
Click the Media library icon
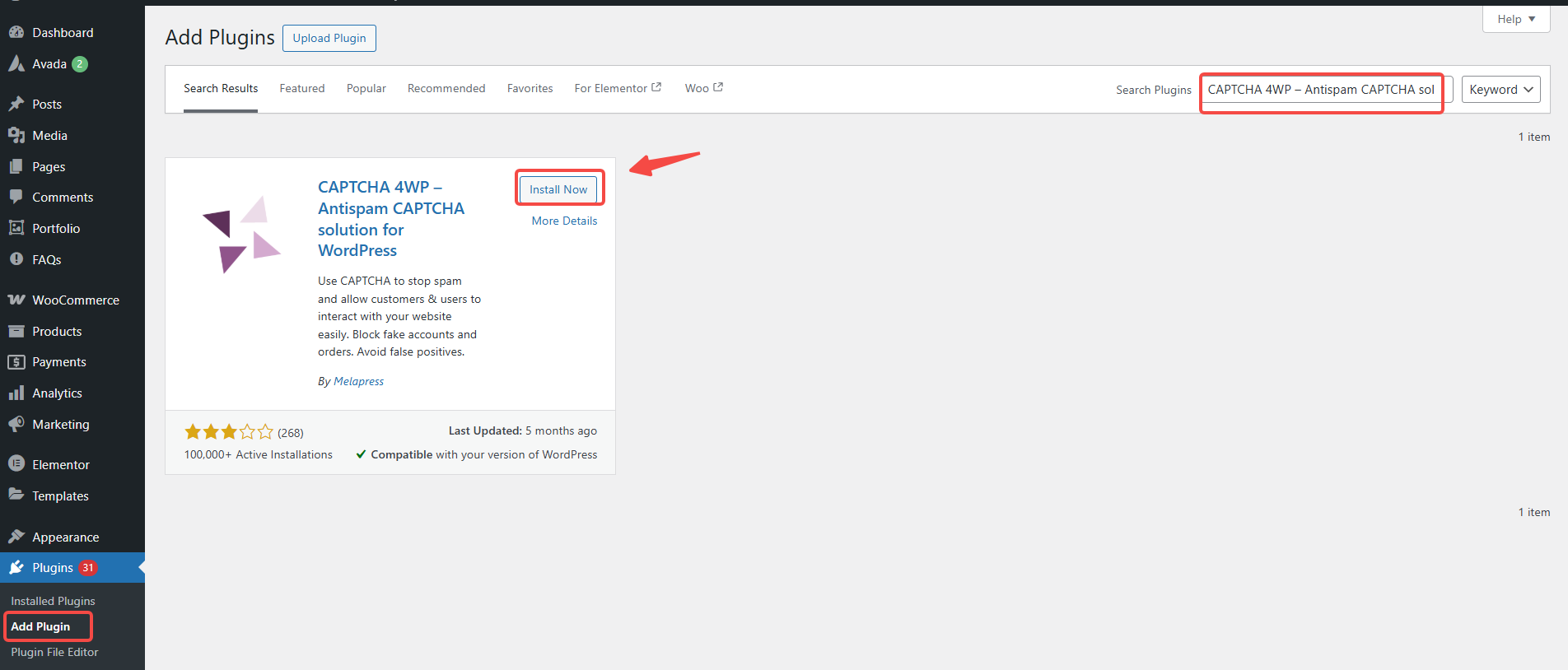(16, 135)
